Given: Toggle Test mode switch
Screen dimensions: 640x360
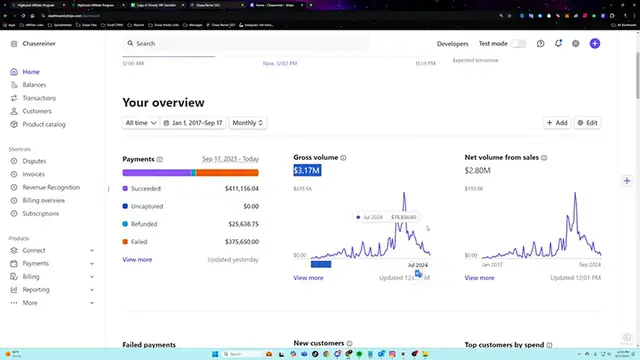Looking at the screenshot, I should [x=518, y=44].
